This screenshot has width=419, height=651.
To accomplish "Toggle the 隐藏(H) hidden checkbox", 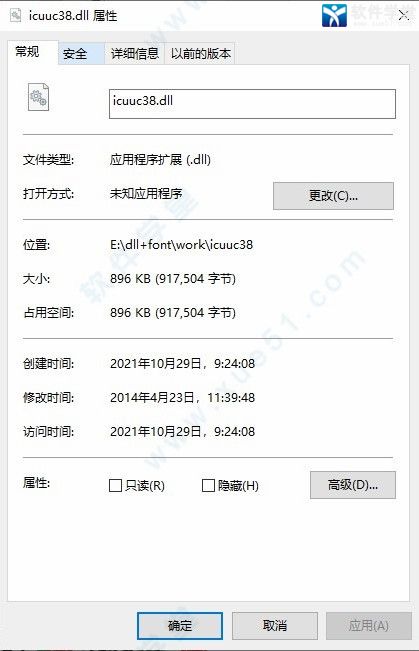I will tap(208, 485).
